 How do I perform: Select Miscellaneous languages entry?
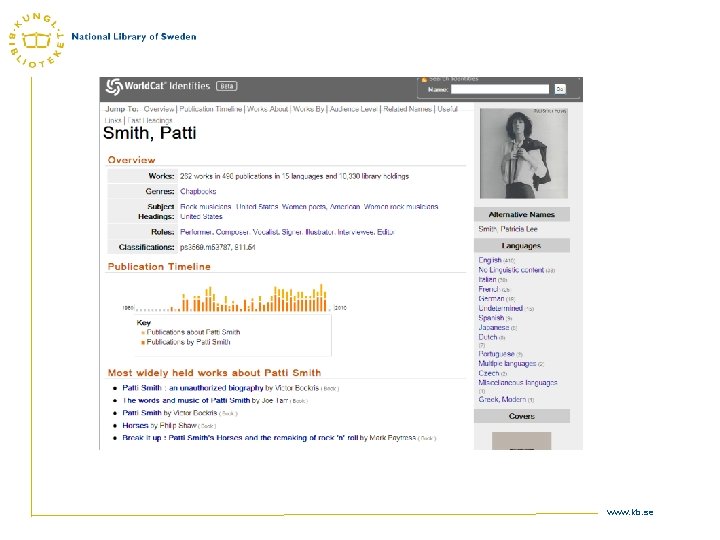point(518,382)
